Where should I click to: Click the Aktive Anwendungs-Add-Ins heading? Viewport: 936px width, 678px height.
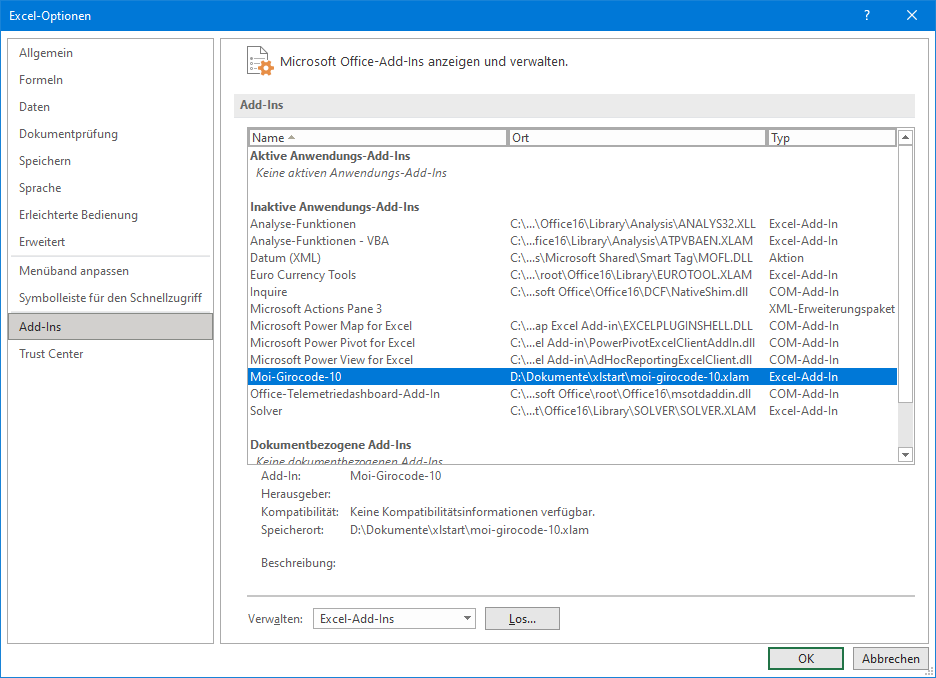pos(330,156)
